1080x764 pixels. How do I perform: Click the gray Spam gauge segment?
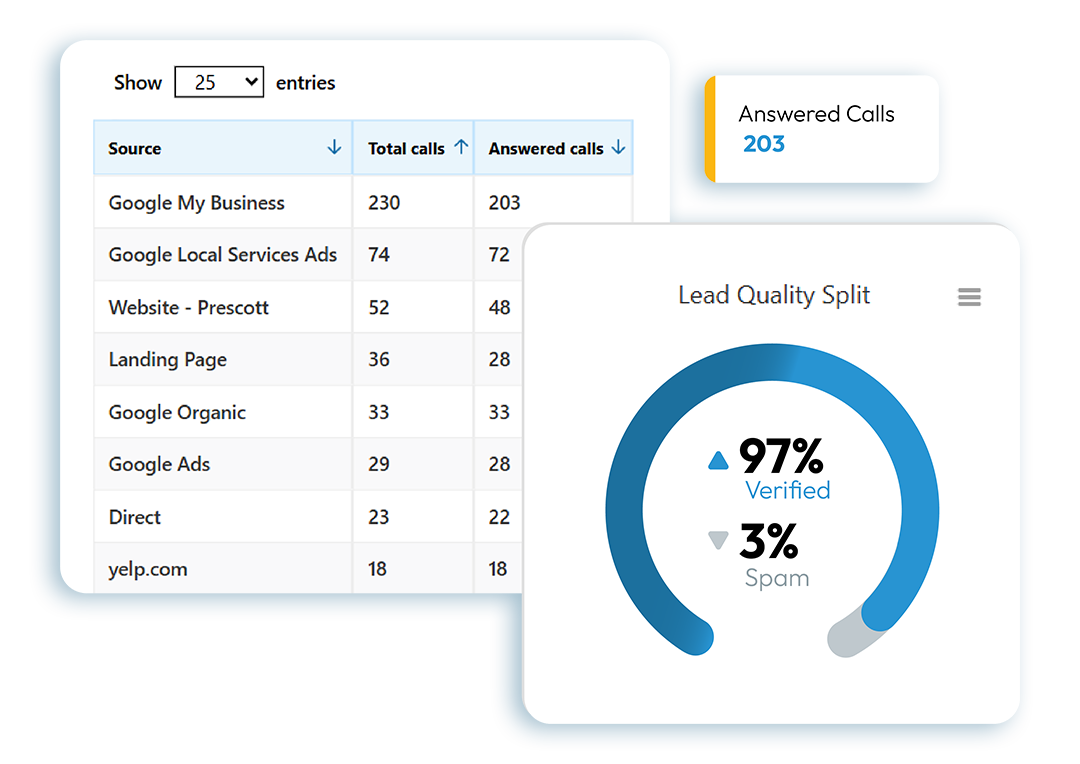click(x=849, y=636)
